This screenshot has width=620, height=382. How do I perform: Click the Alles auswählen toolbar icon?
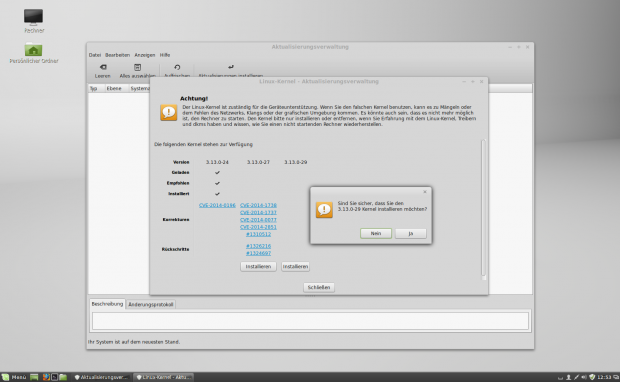tap(137, 67)
